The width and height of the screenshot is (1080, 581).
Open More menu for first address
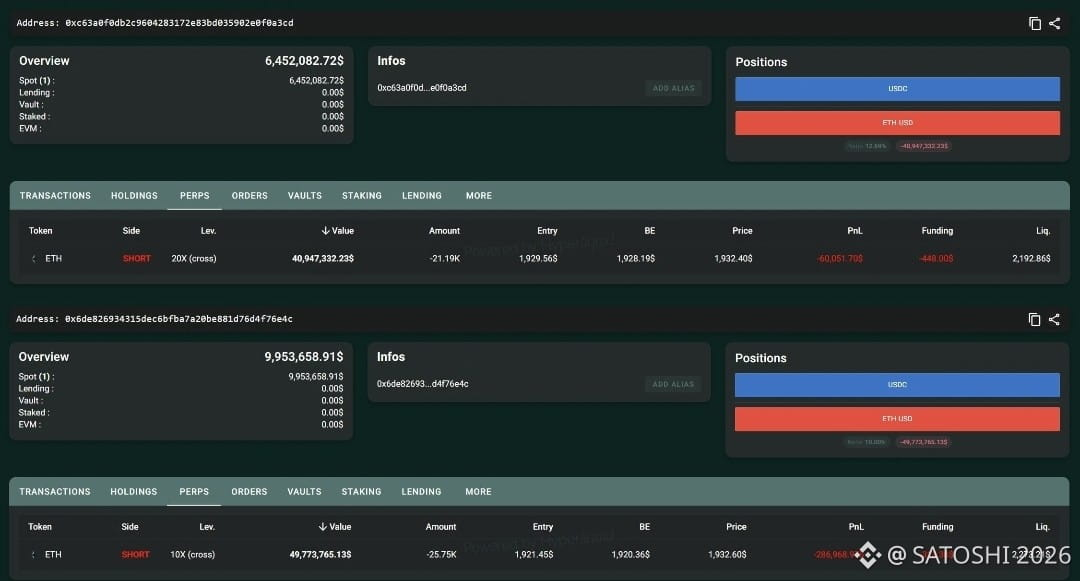(x=479, y=196)
